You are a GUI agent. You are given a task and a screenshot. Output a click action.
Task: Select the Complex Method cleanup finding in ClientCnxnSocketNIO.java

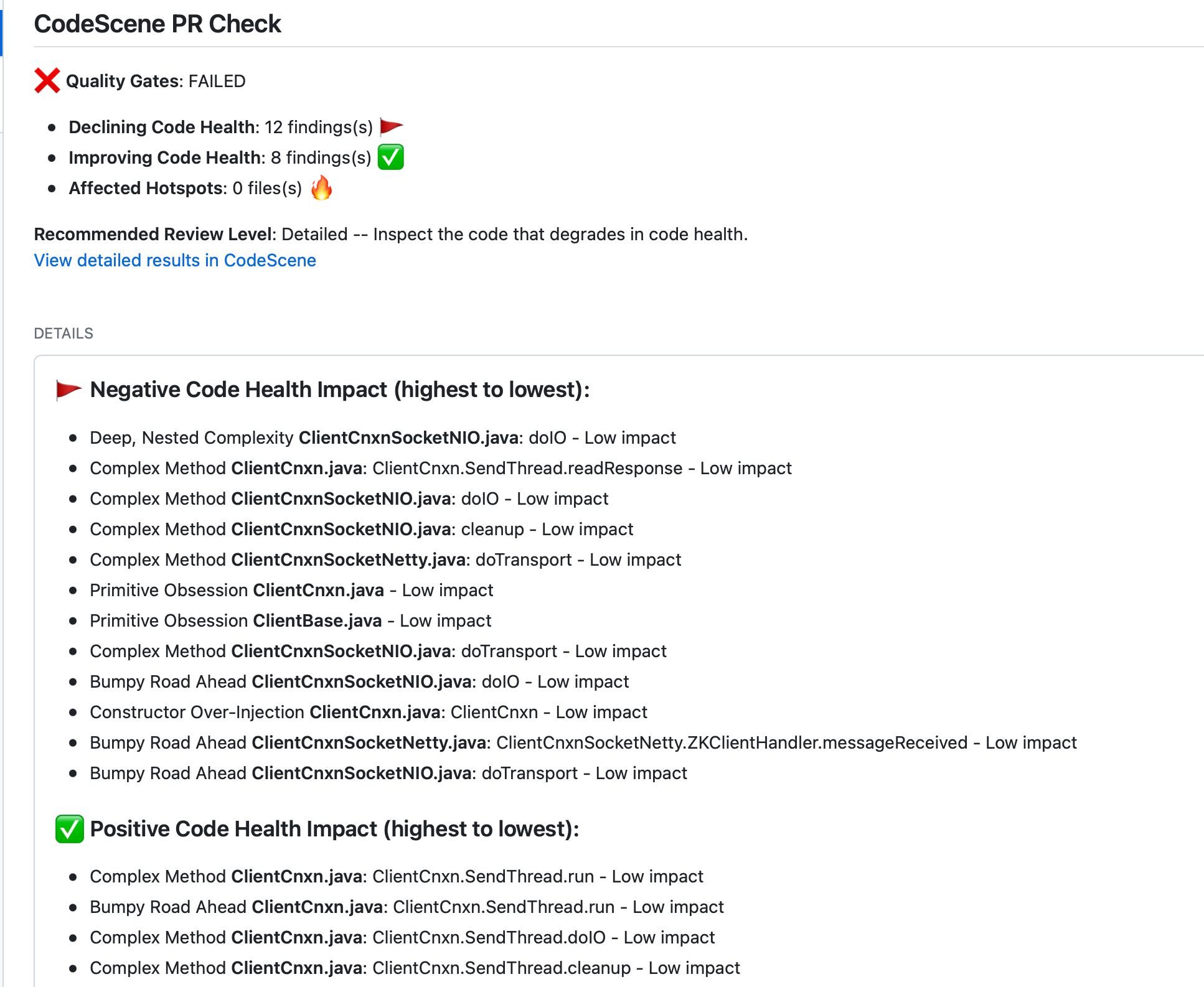pyautogui.click(x=361, y=529)
